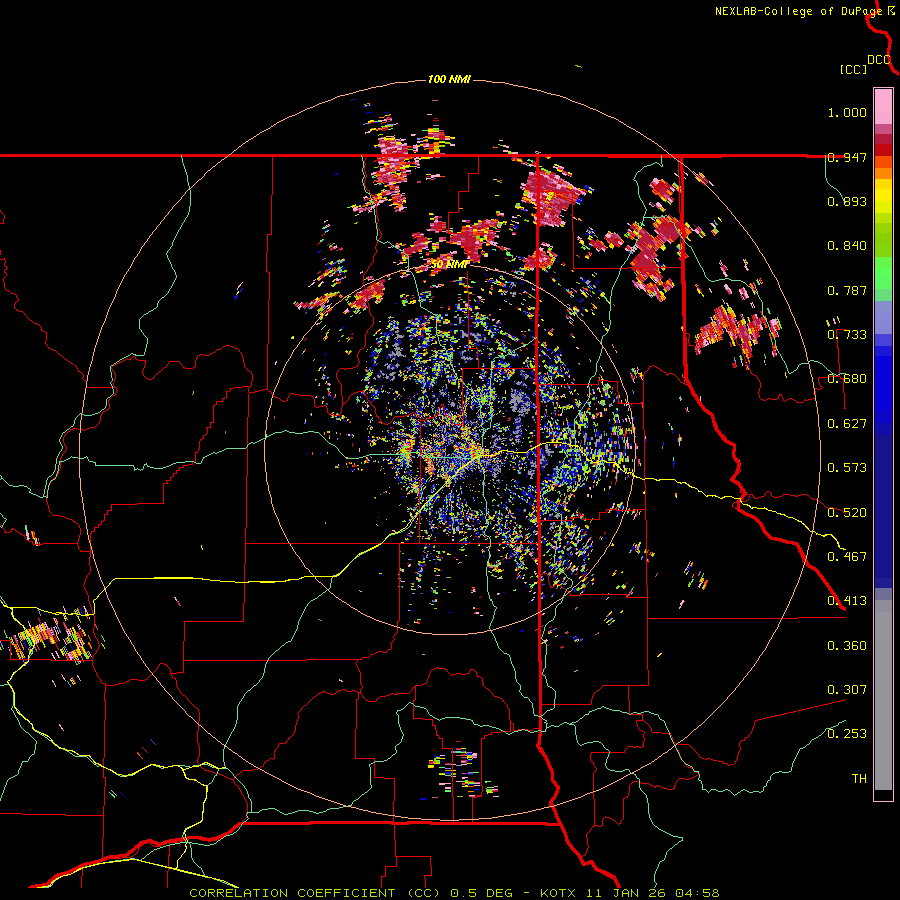Select the 0.733 scale value
The height and width of the screenshot is (900, 900).
coord(847,335)
